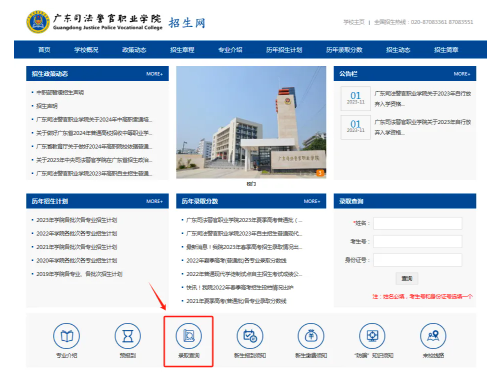This screenshot has width=492, height=375.
Task: Click the college emblem logo
Action: (38, 22)
